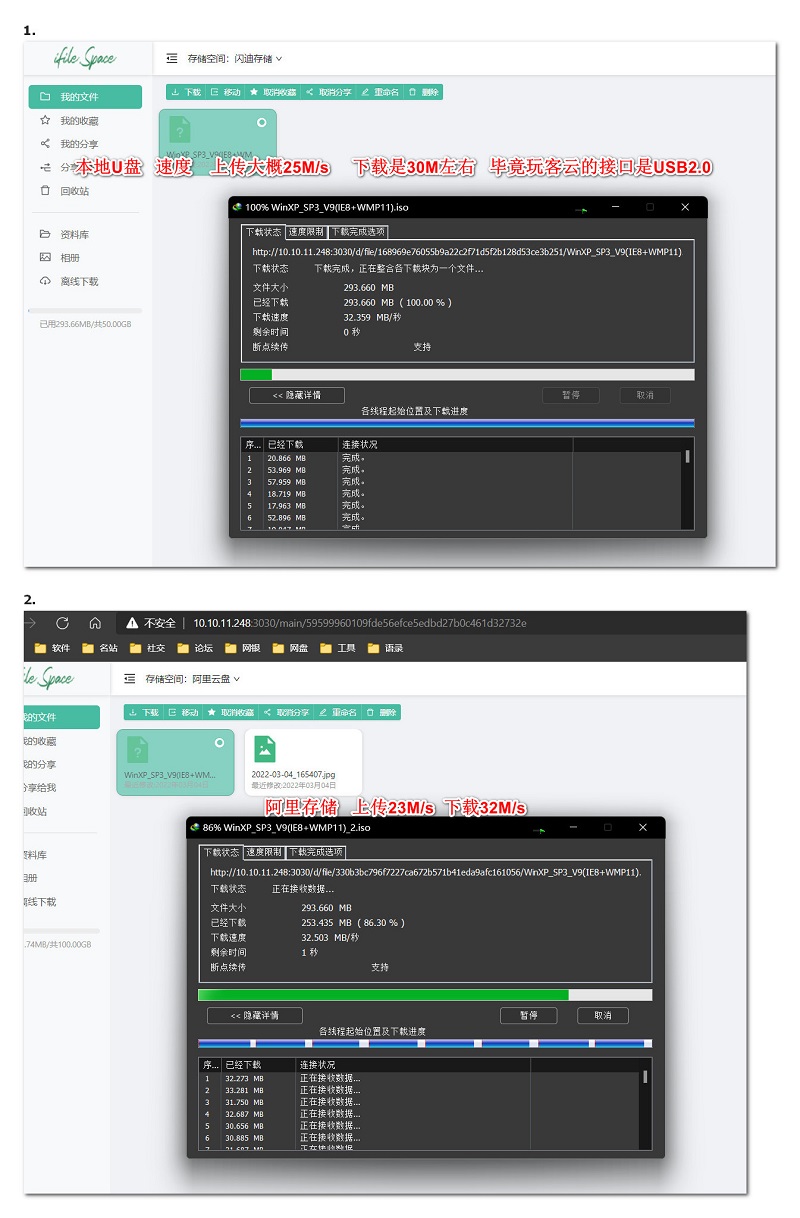Open the 2022-03-04_165407.jpg file card
The width and height of the screenshot is (800, 1218).
[x=304, y=762]
